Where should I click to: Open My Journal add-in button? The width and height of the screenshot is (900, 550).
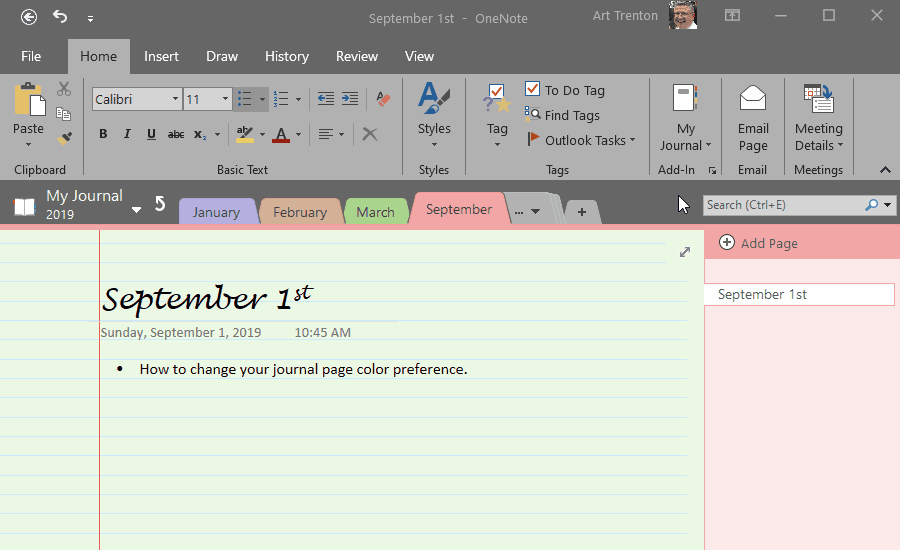pyautogui.click(x=685, y=117)
